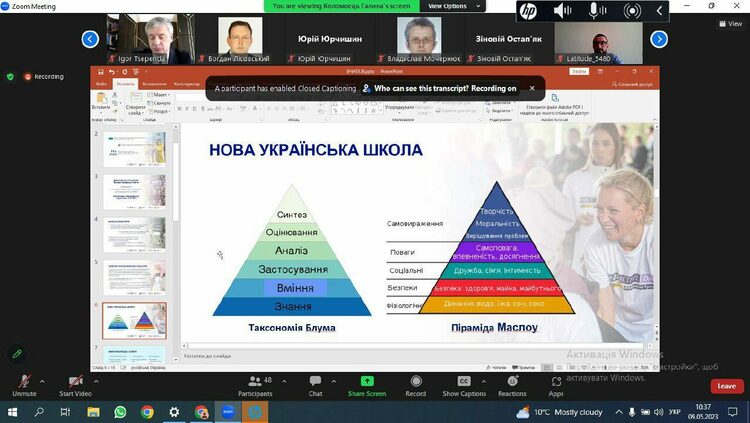Unmute the microphone in Zoom
750x423 pixels.
[x=24, y=383]
